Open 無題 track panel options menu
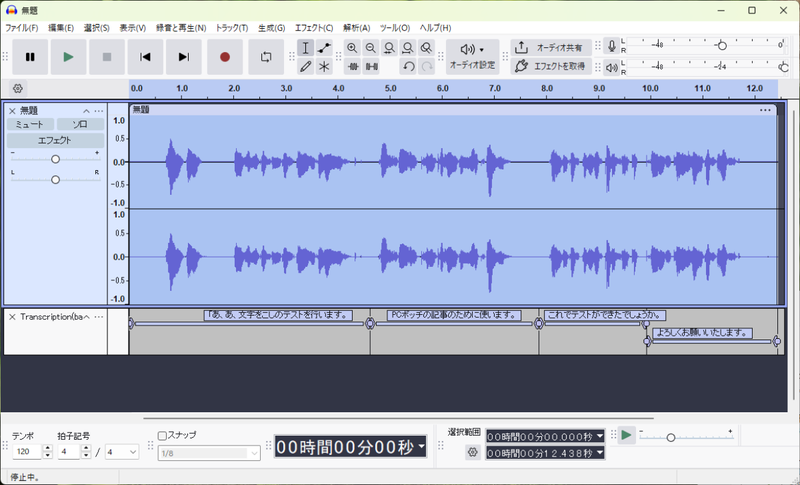 (x=98, y=111)
